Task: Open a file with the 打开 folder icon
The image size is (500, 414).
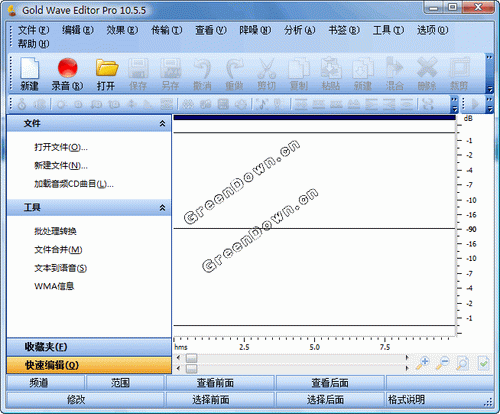Action: (x=106, y=74)
